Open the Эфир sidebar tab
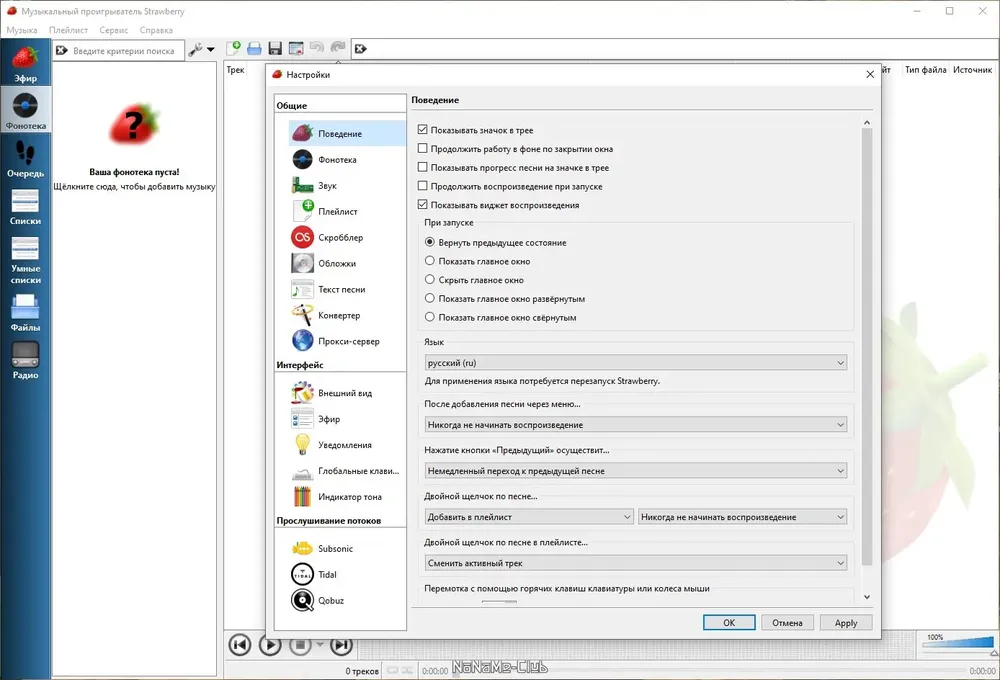The height and width of the screenshot is (680, 1000). 26,65
